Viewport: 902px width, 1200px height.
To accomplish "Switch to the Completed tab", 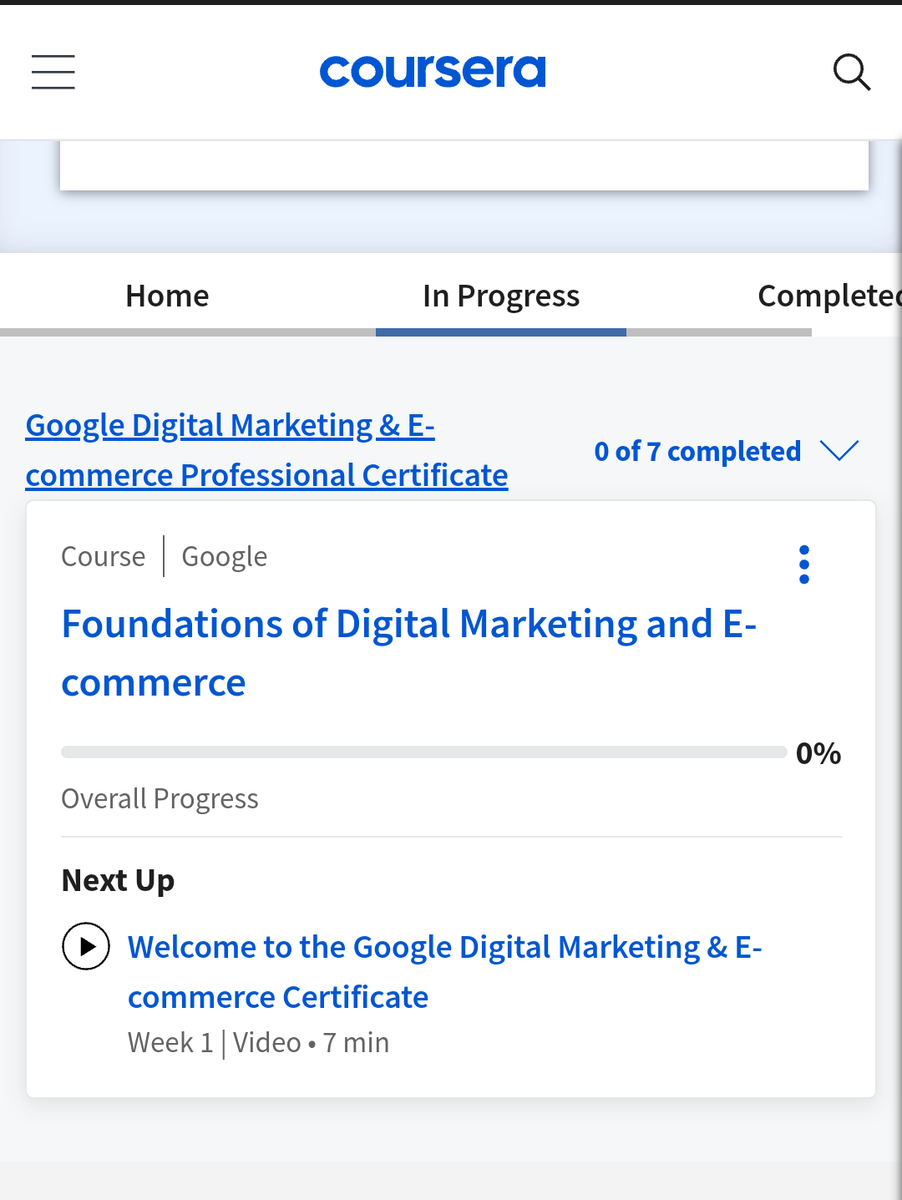I will coord(829,296).
